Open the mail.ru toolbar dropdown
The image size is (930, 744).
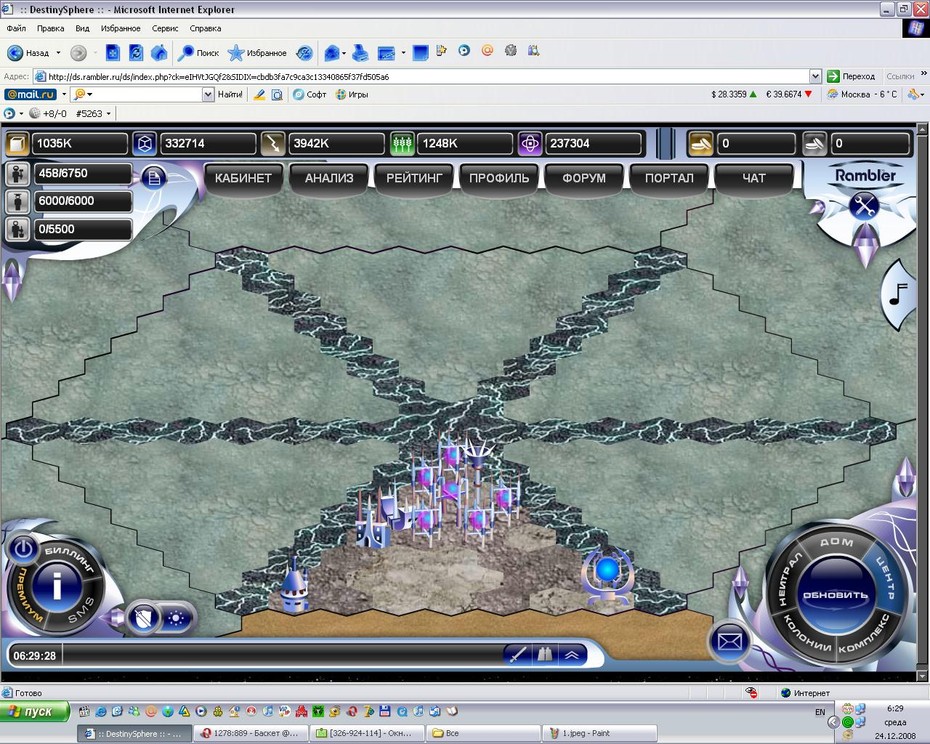coord(64,94)
